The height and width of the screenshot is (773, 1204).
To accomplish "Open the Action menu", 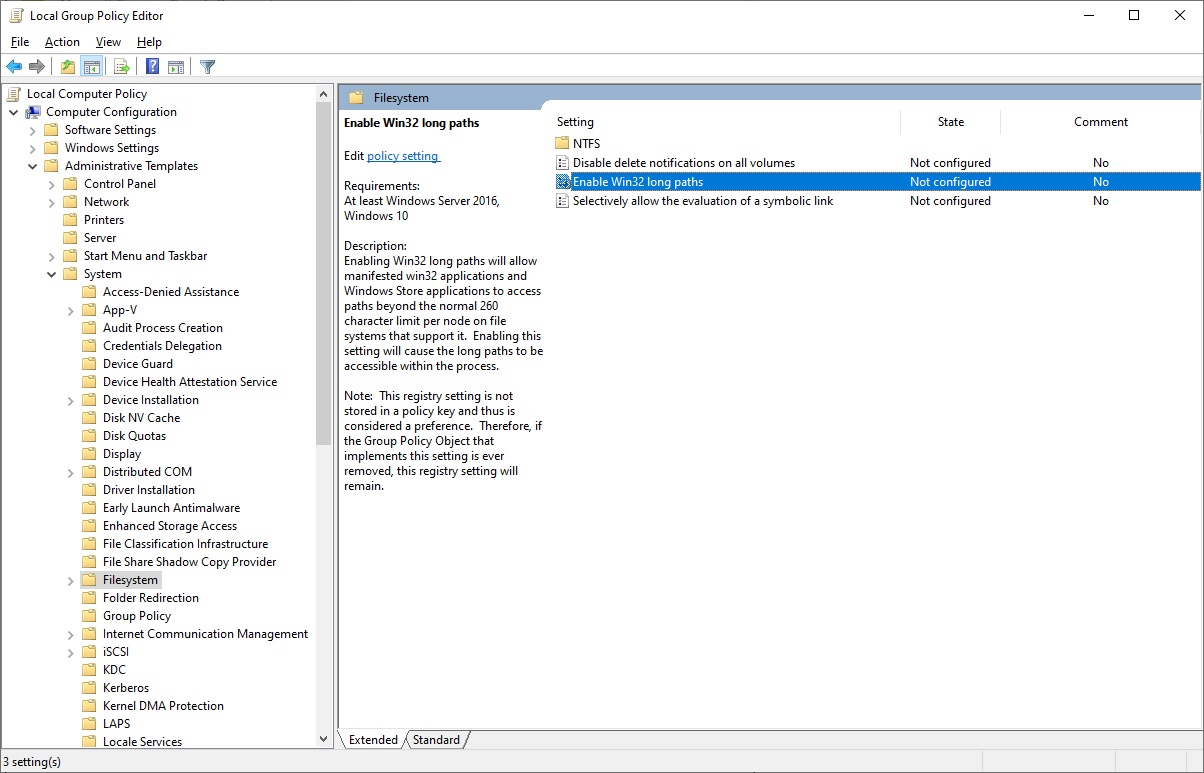I will click(62, 42).
